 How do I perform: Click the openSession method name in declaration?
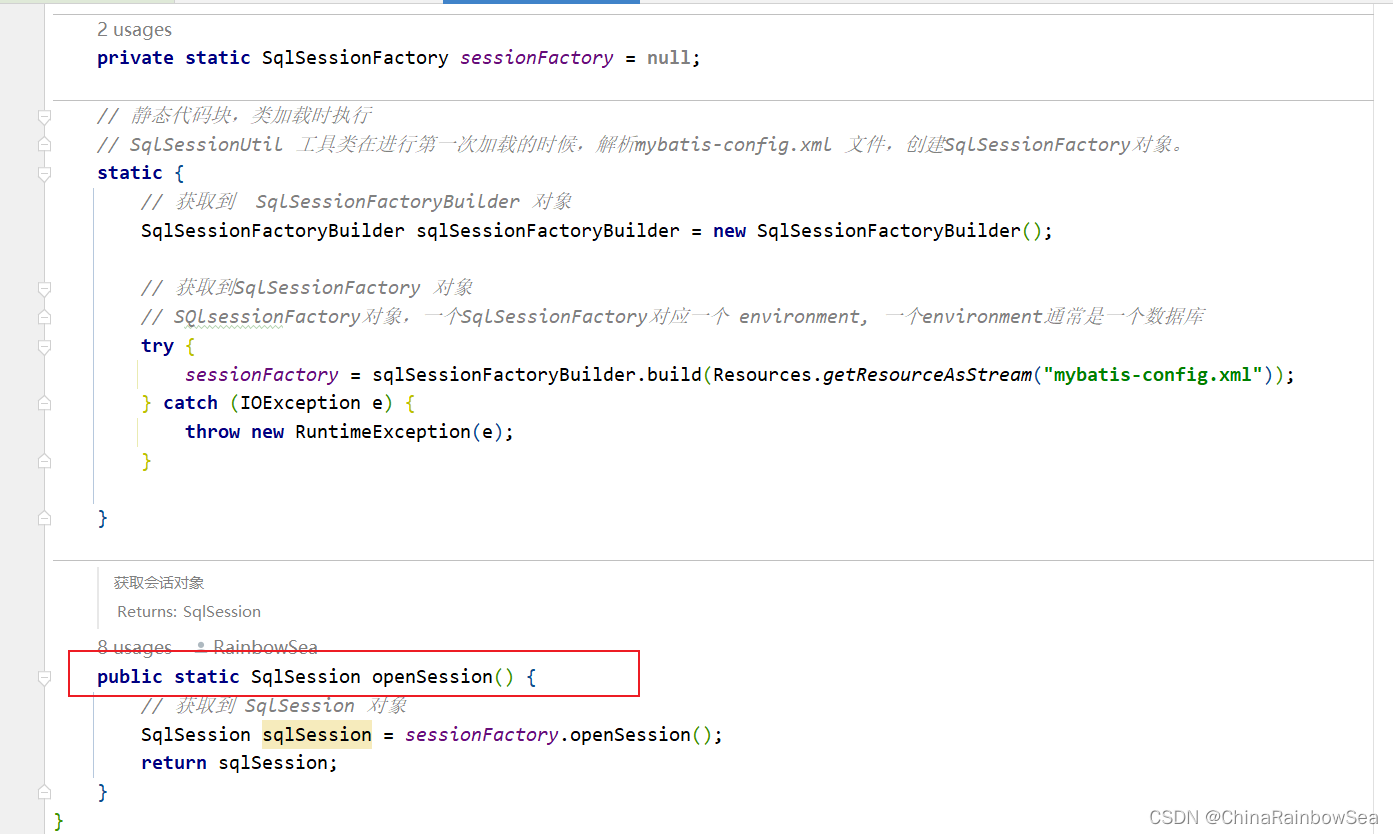[432, 677]
